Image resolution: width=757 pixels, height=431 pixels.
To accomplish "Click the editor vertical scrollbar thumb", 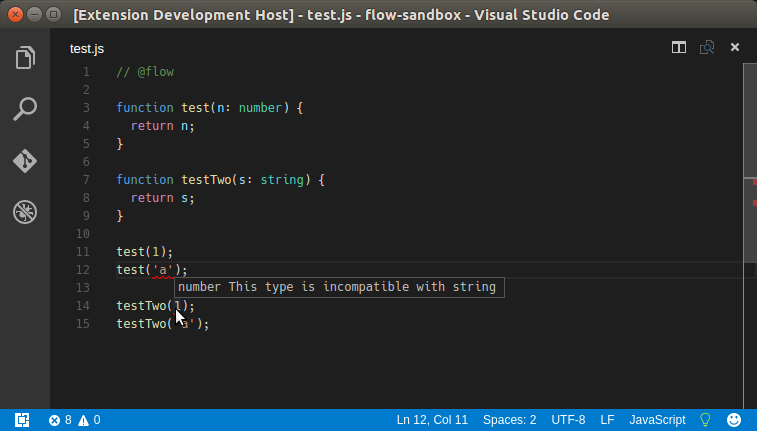I will point(750,163).
